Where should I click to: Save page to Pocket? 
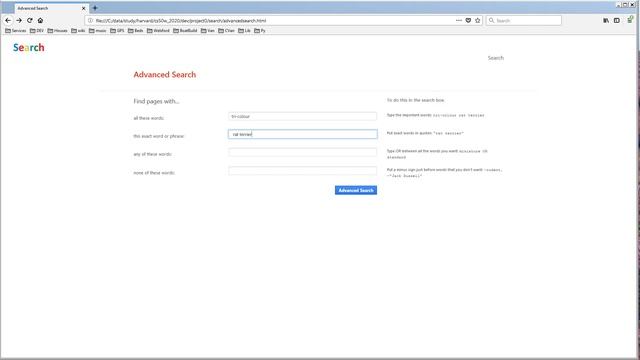[468, 20]
